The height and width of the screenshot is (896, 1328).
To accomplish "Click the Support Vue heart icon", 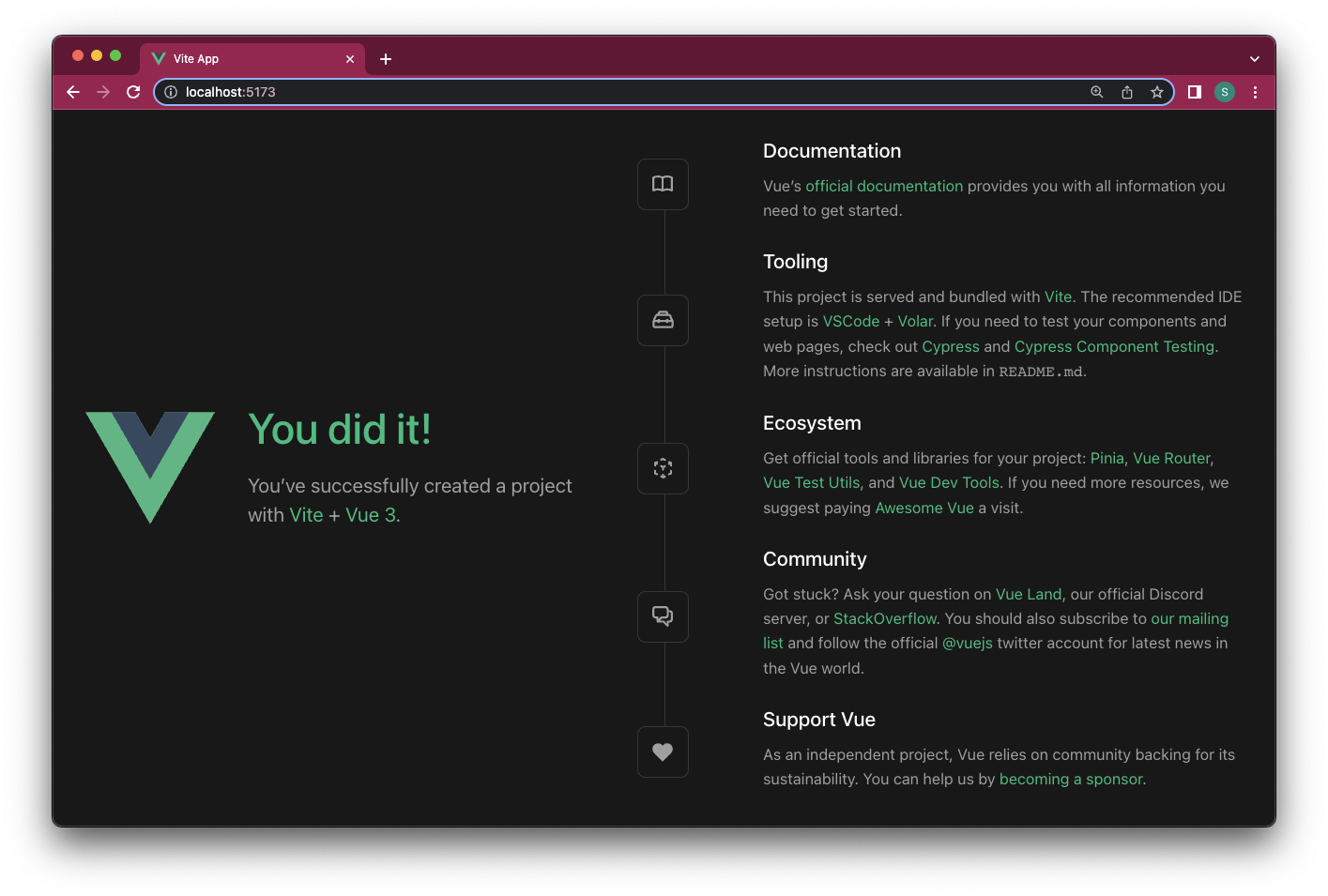I will pyautogui.click(x=663, y=752).
